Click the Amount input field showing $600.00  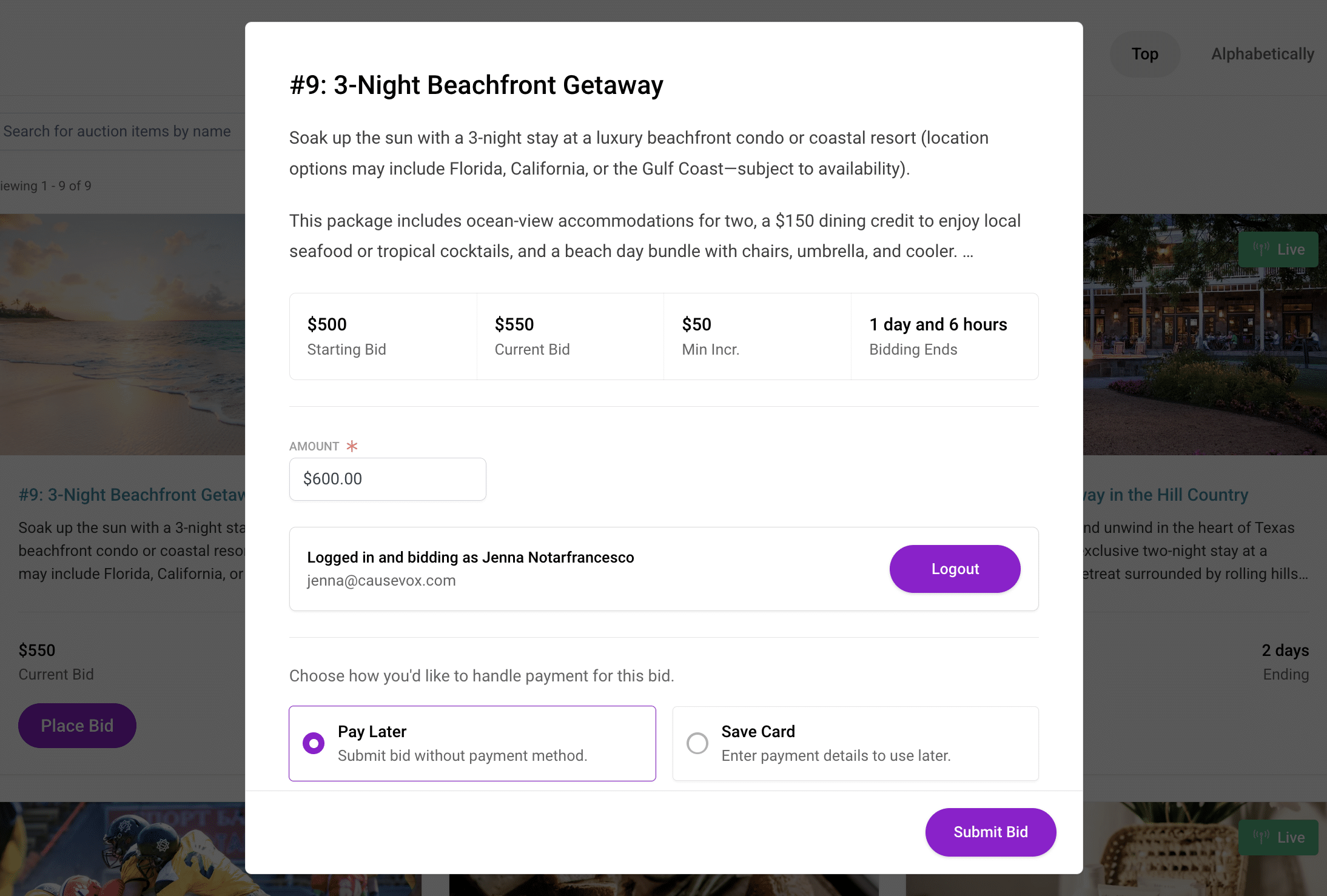click(388, 479)
